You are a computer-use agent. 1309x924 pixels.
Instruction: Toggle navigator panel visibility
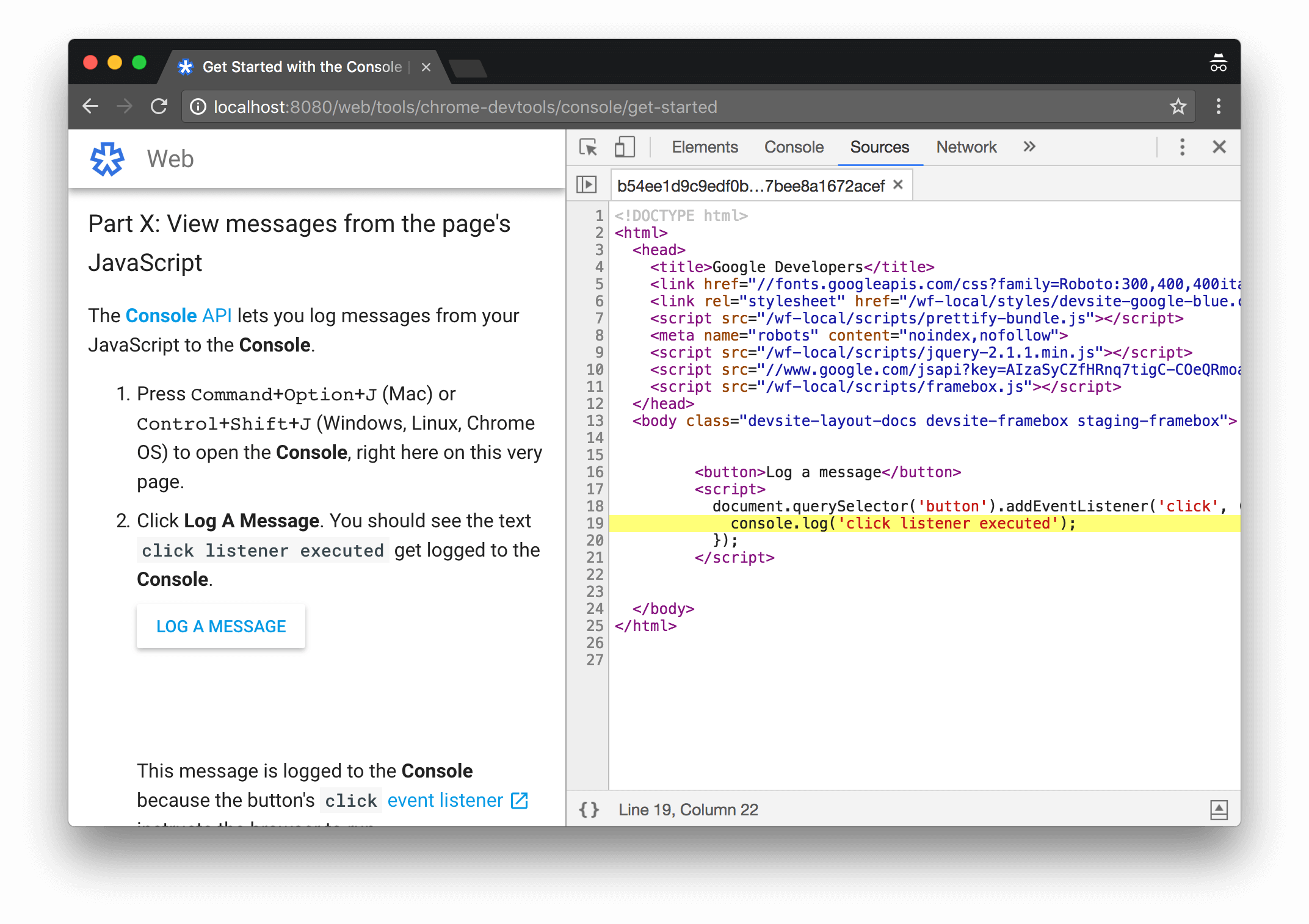click(x=586, y=184)
